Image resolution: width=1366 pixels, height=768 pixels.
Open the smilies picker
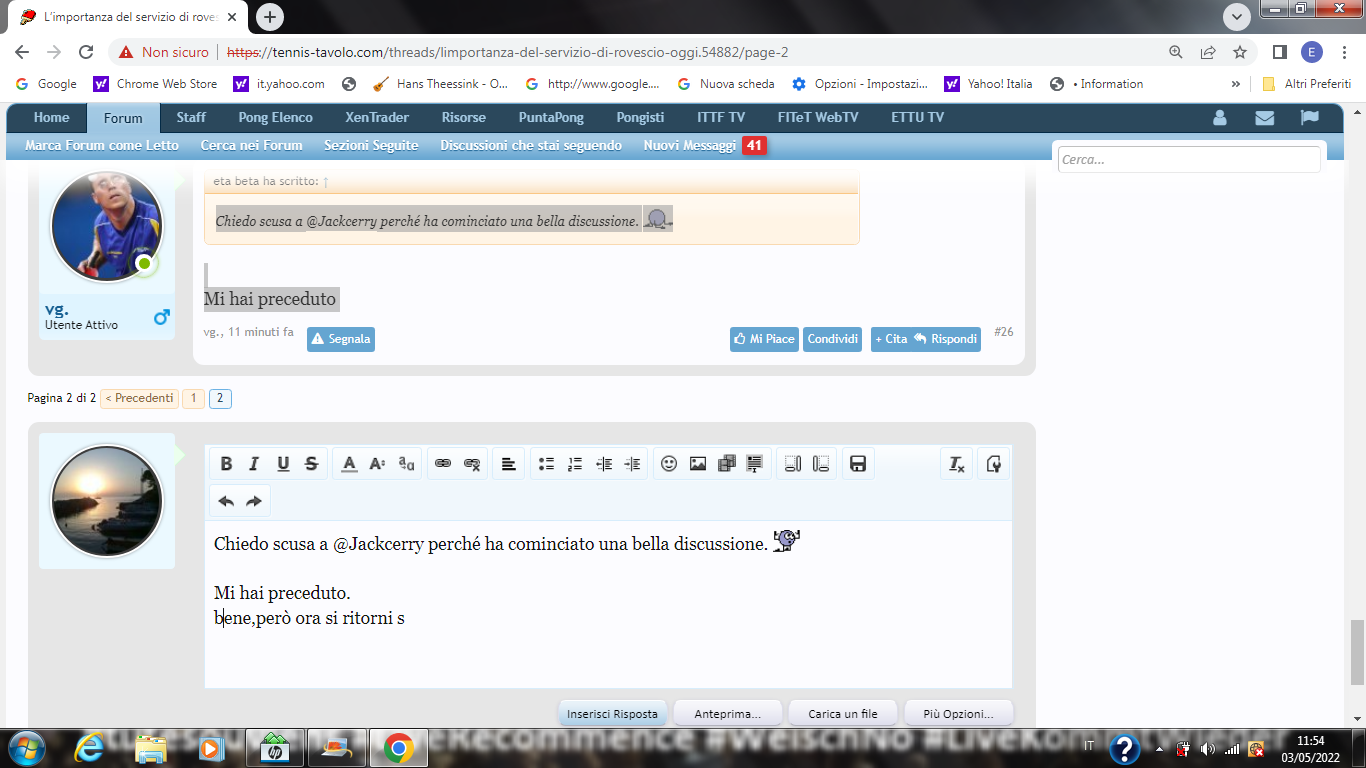click(669, 464)
